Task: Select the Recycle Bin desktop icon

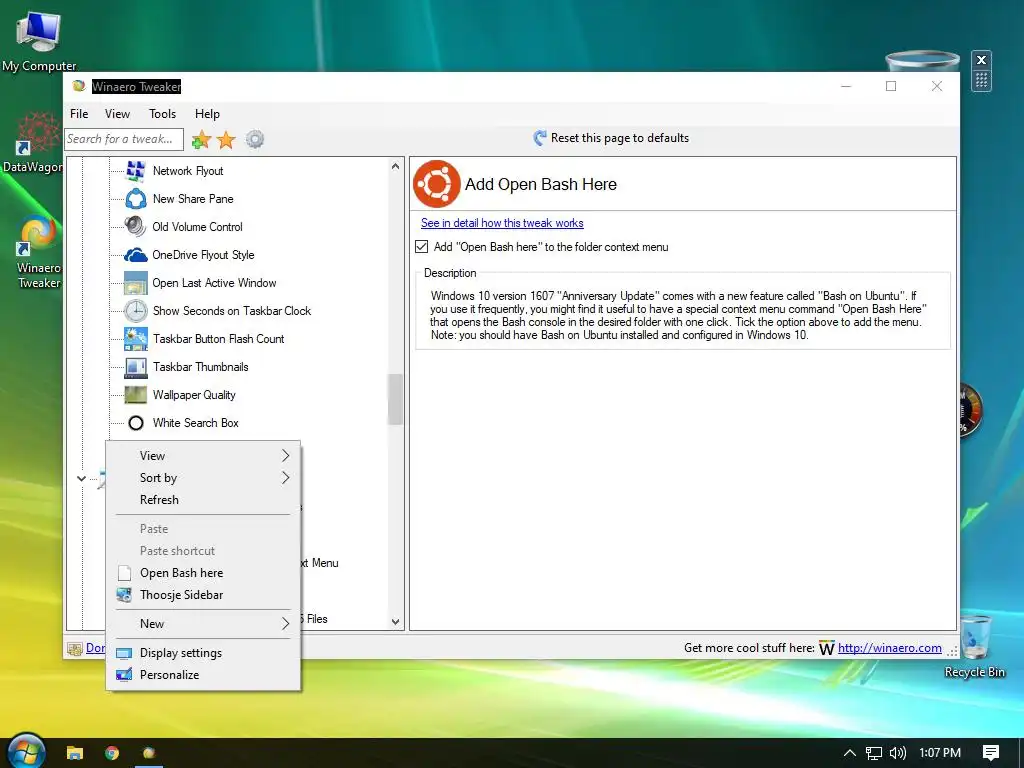Action: click(974, 637)
